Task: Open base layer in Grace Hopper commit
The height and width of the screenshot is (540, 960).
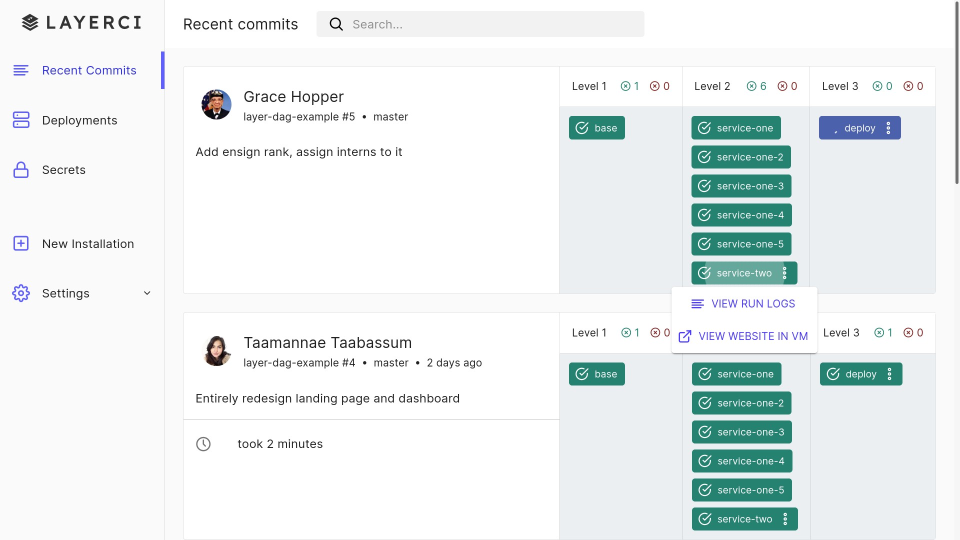Action: tap(596, 128)
